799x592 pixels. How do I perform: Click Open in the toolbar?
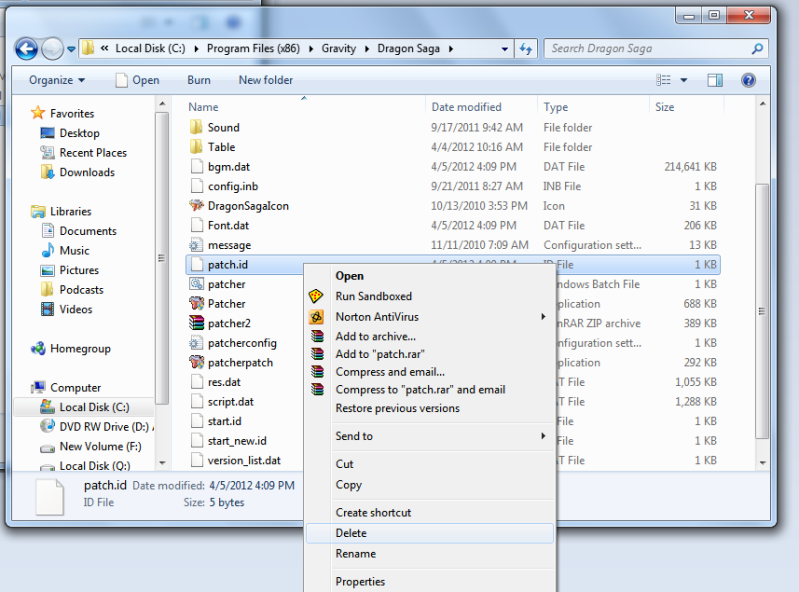[x=138, y=80]
